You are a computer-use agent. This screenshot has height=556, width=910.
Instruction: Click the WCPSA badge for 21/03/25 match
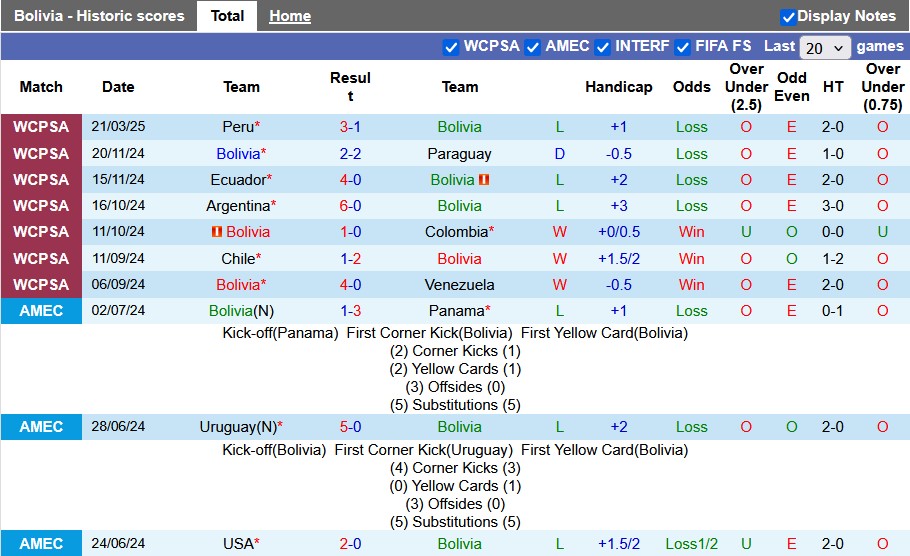point(41,127)
